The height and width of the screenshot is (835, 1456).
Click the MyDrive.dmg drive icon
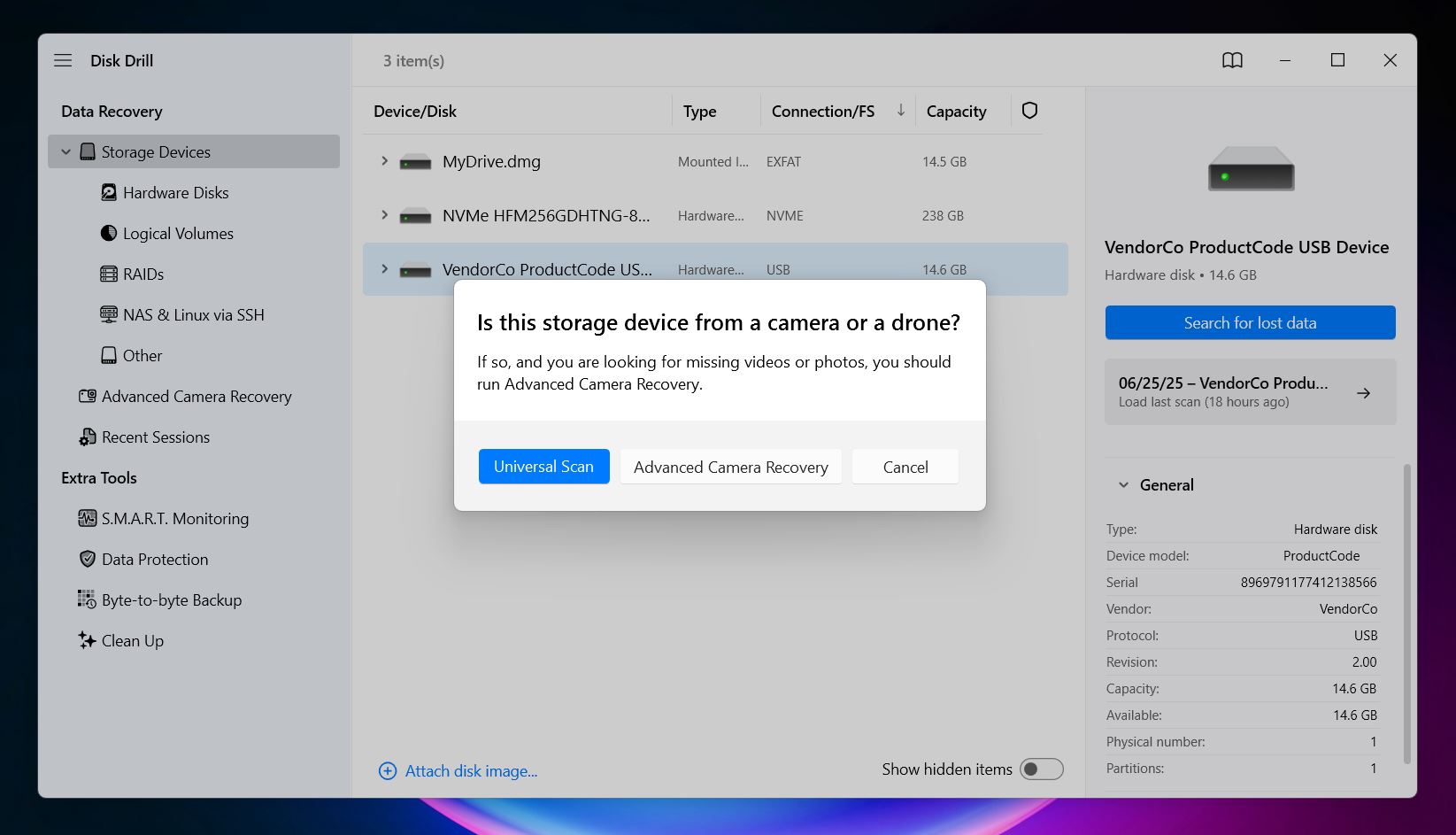[415, 163]
